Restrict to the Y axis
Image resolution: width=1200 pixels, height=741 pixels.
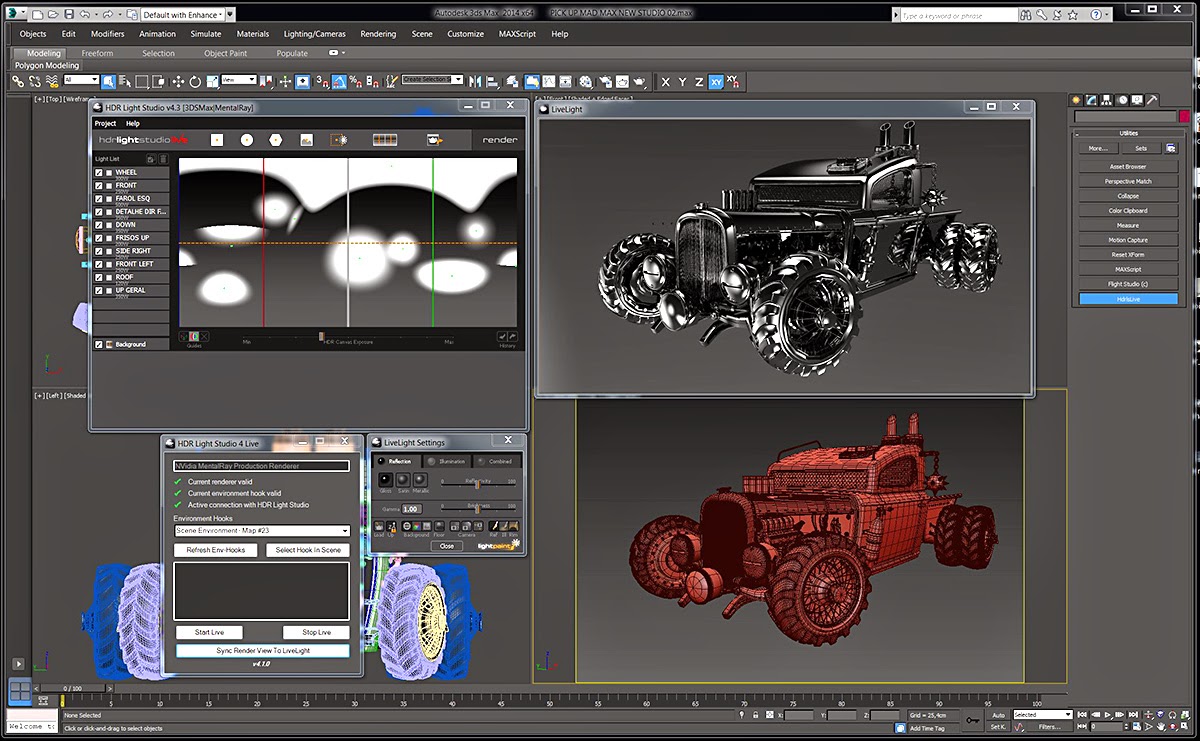[x=683, y=82]
